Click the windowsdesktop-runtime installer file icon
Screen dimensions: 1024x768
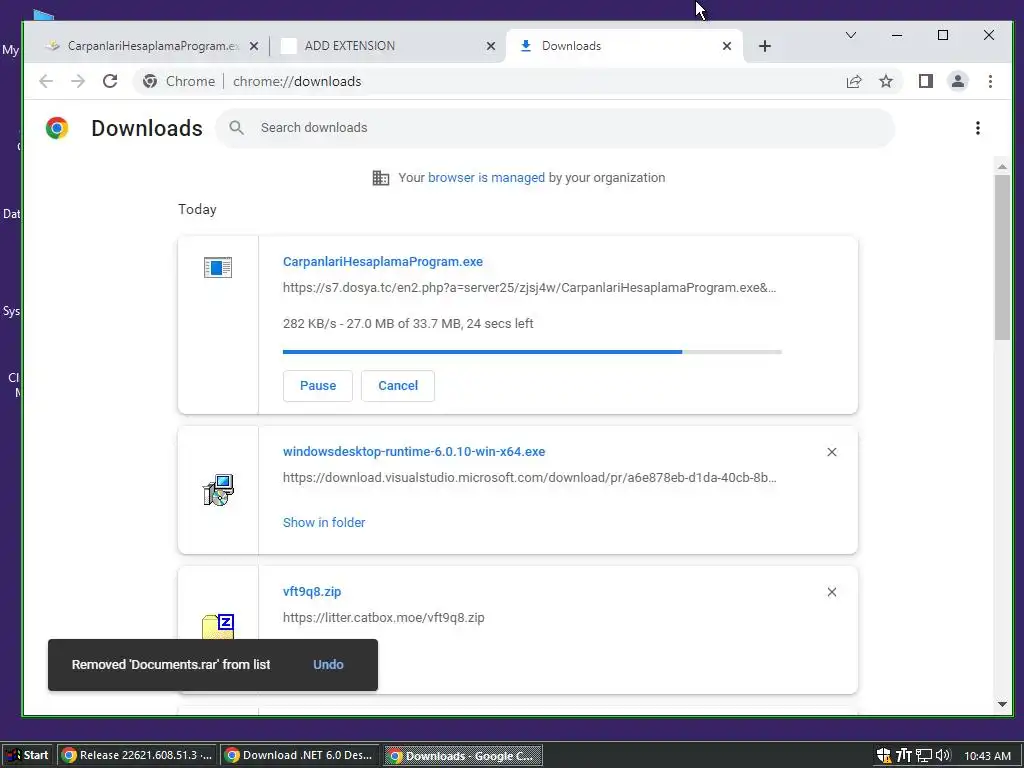point(217,490)
